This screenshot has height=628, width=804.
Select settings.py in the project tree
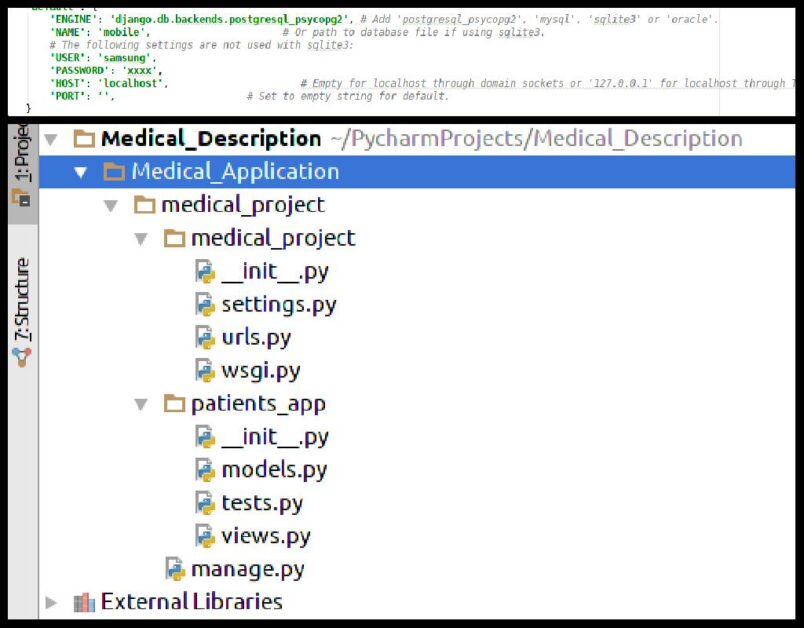[x=278, y=304]
